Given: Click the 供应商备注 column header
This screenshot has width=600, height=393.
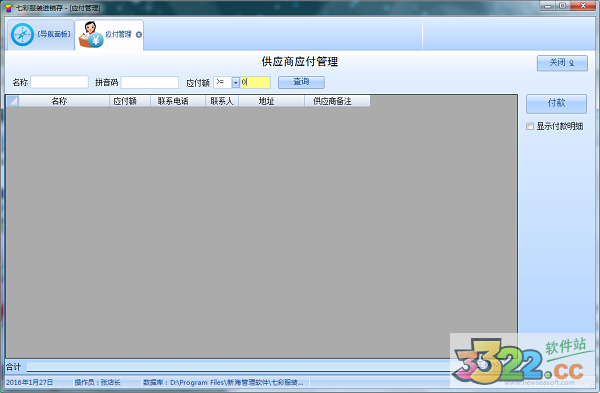Looking at the screenshot, I should pos(332,101).
